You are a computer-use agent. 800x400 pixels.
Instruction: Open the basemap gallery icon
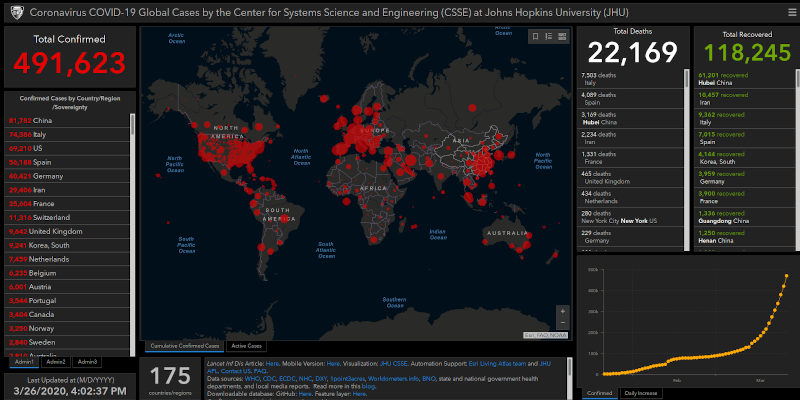(562, 36)
